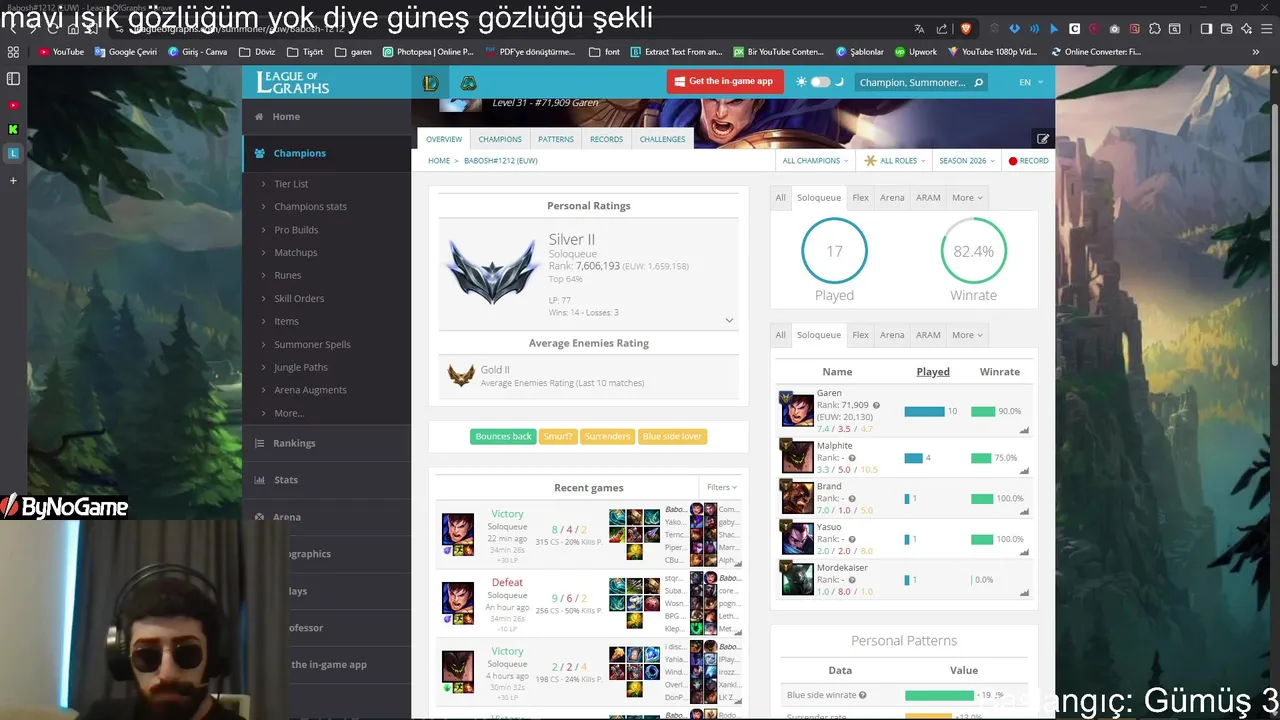Screen dimensions: 1280x720
Task: Switch to the Champions profile tab
Action: point(500,139)
